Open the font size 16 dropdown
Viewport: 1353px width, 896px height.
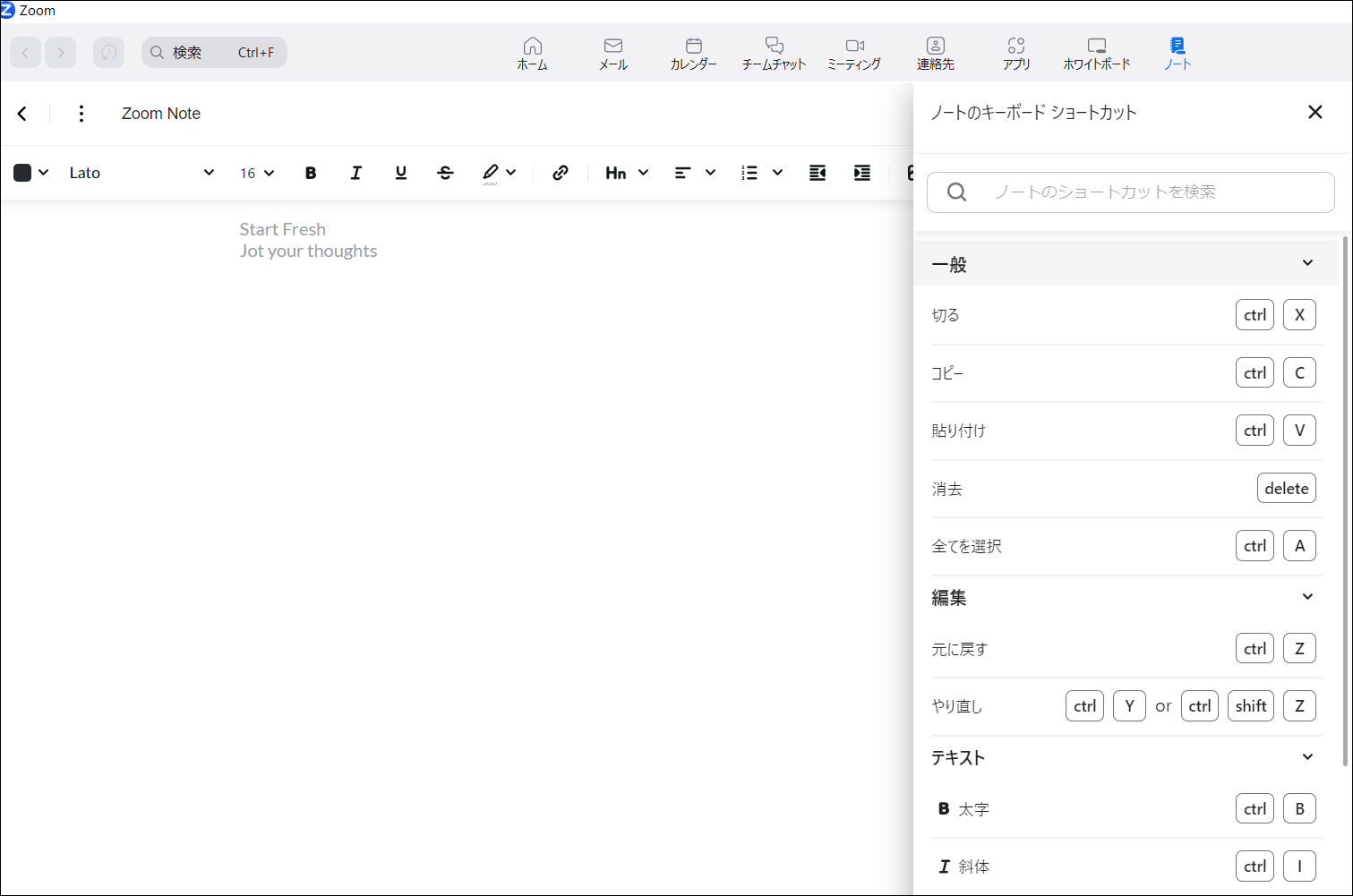coord(257,173)
